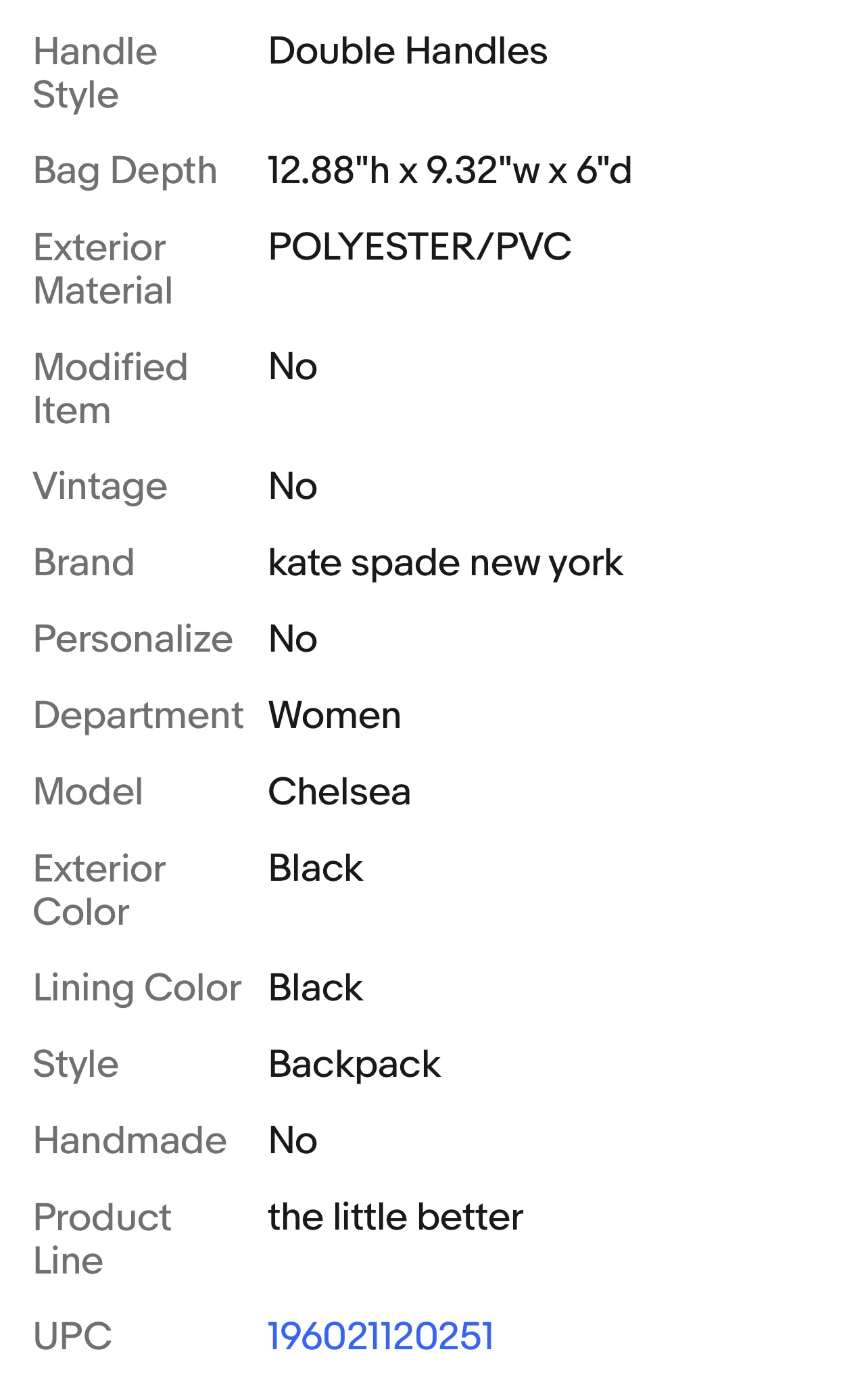Tap the kate spade new york brand value
This screenshot has height=1381, width=868.
coord(445,562)
